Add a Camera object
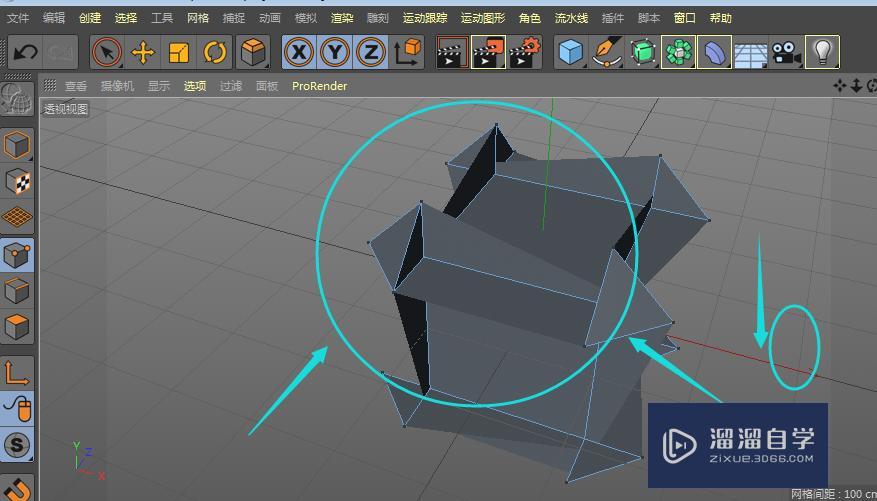This screenshot has height=501, width=877. tap(786, 53)
